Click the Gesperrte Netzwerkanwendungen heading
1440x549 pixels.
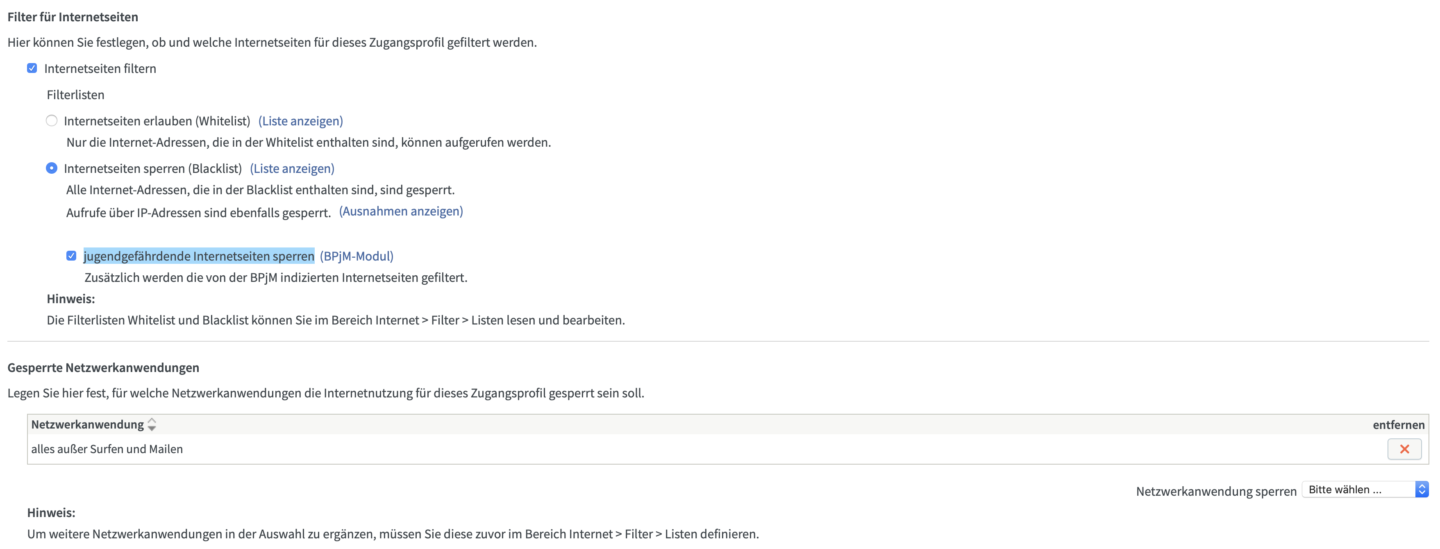click(x=103, y=368)
